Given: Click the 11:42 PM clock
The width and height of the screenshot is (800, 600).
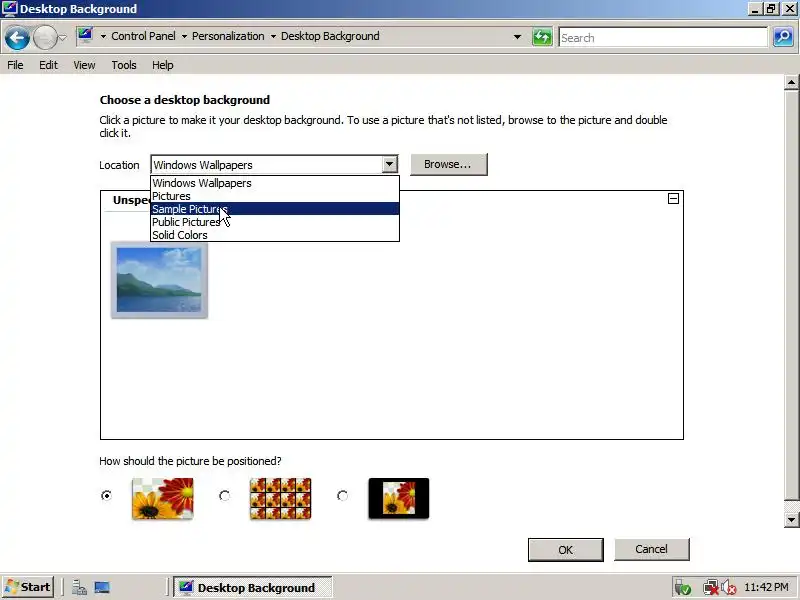Looking at the screenshot, I should [x=766, y=587].
